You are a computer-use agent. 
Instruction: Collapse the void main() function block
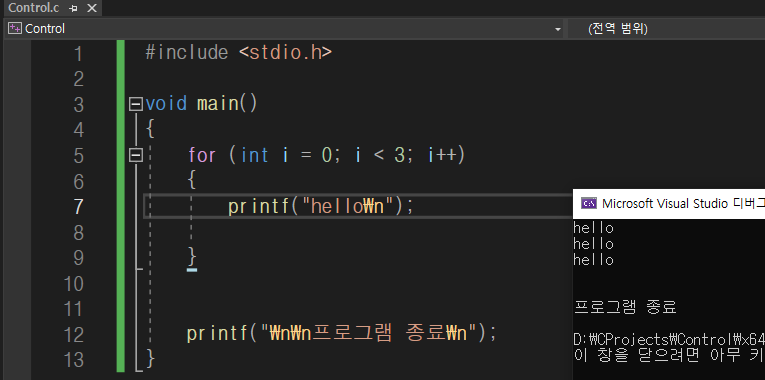pyautogui.click(x=136, y=104)
